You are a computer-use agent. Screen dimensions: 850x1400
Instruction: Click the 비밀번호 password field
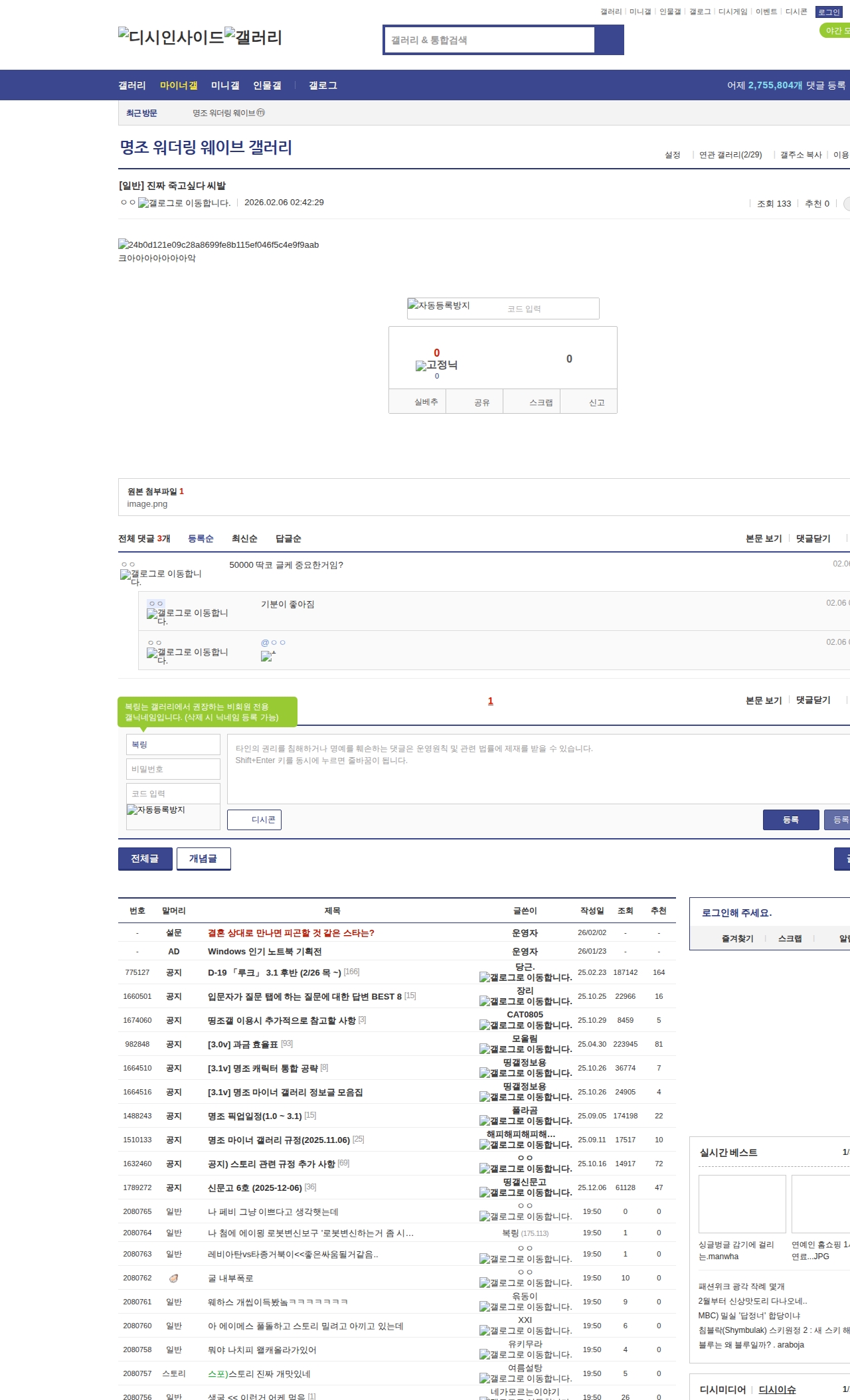173,769
